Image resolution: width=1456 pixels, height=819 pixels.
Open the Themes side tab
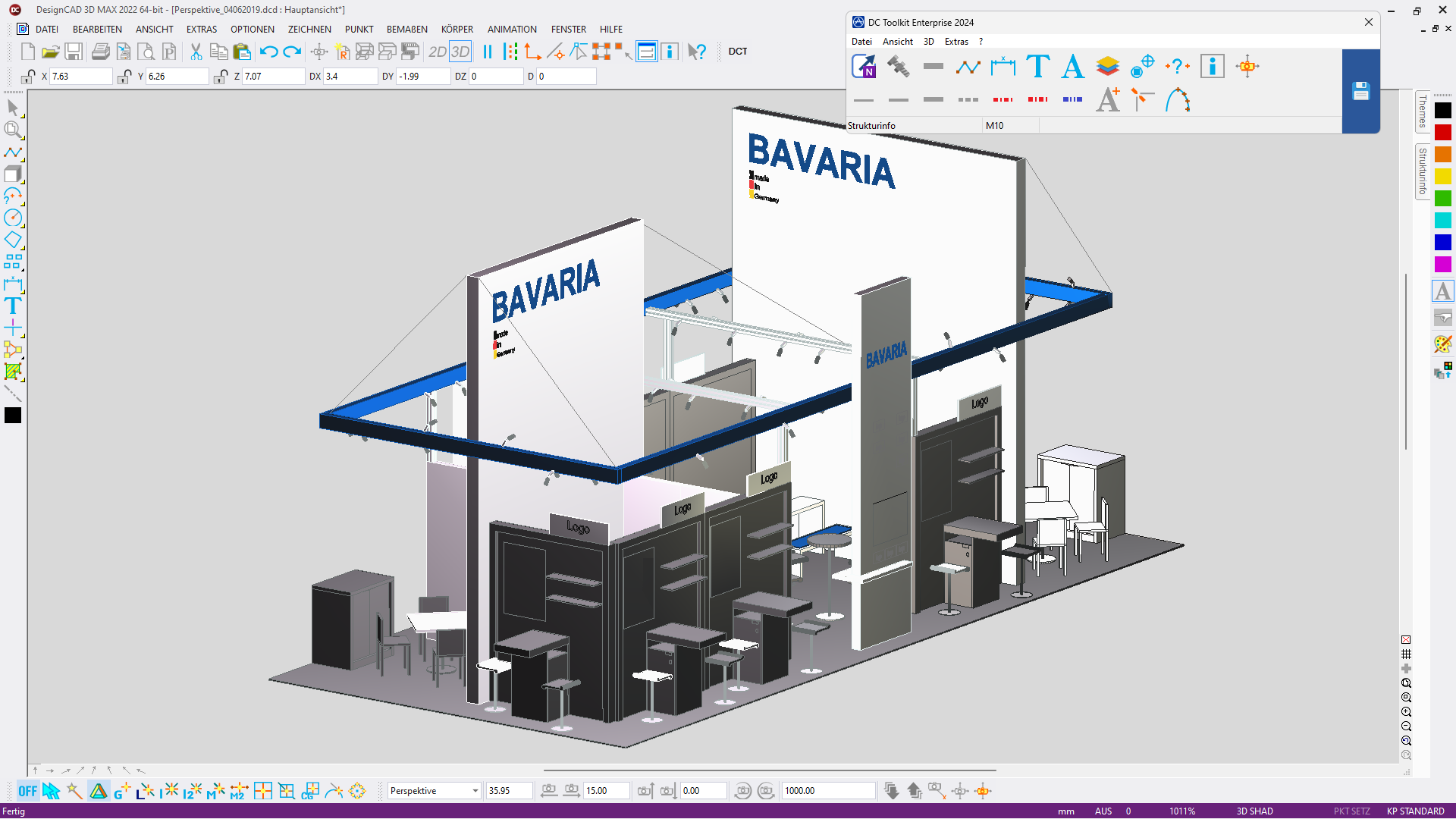[1423, 111]
